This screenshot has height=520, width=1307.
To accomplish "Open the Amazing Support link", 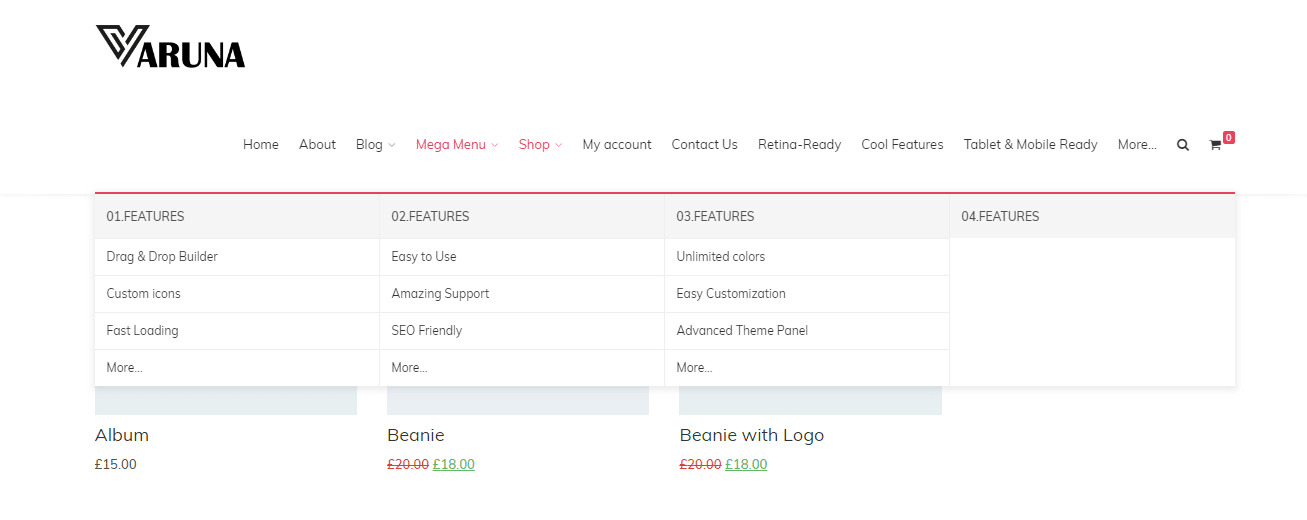I will coord(440,294).
